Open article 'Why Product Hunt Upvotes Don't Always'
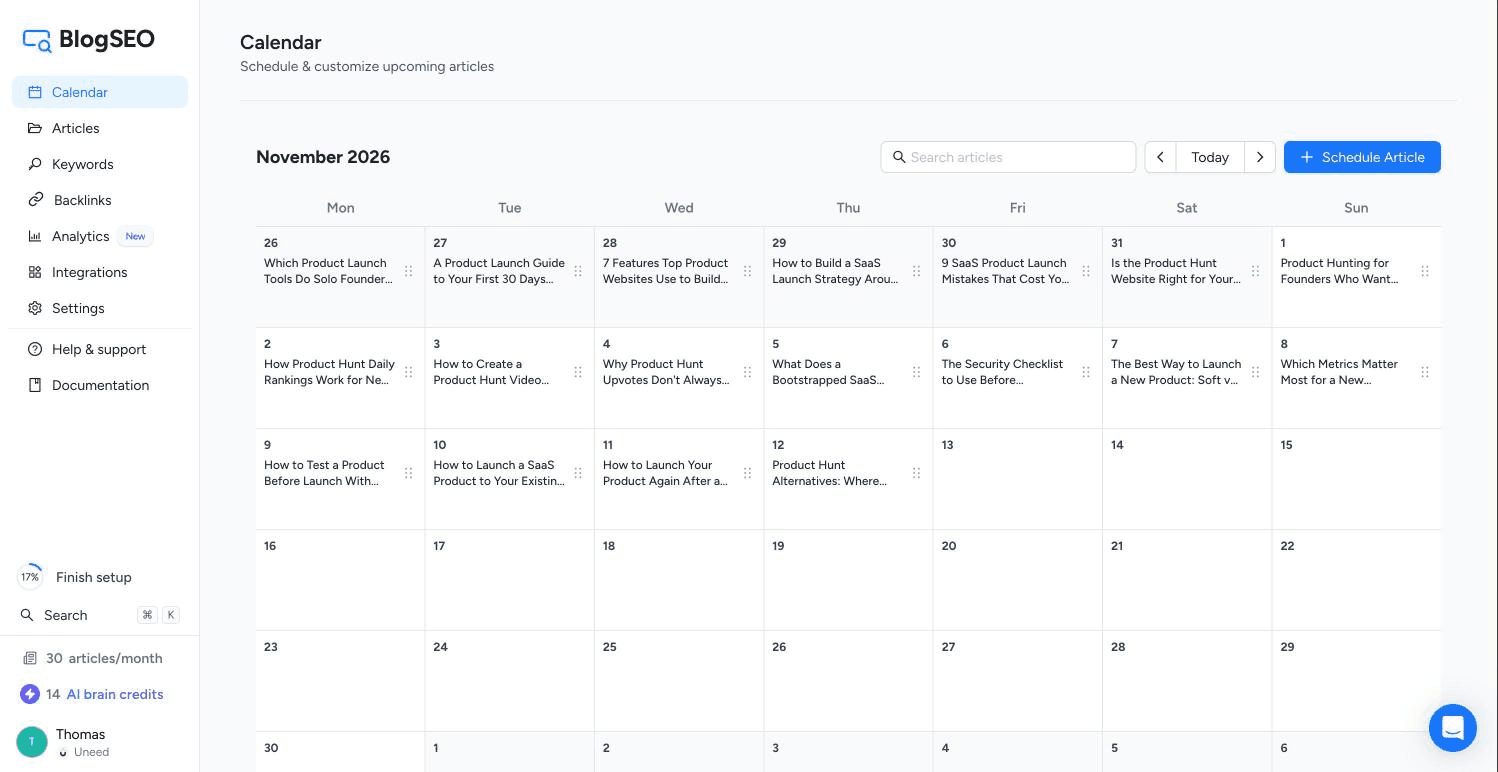Image resolution: width=1498 pixels, height=772 pixels. [666, 372]
